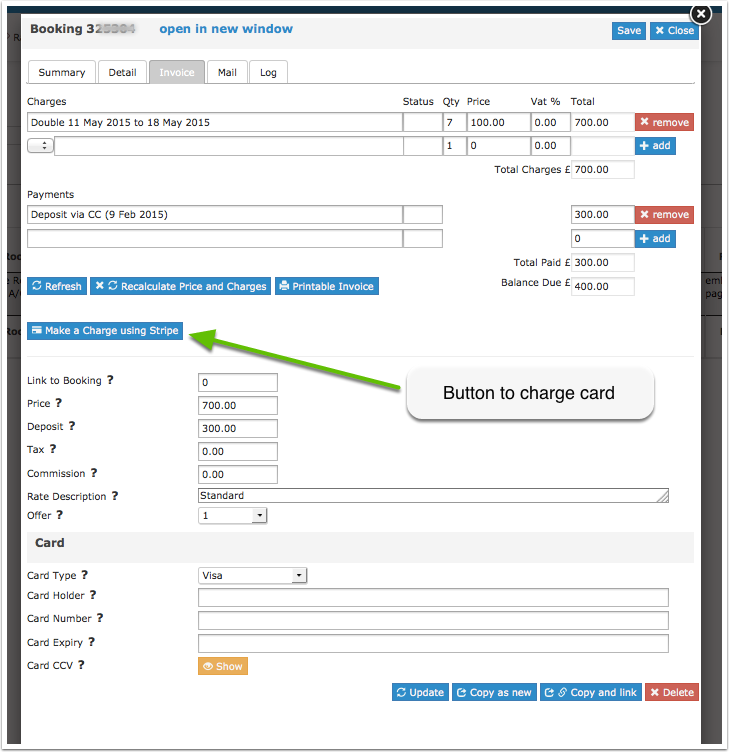
Task: Focus the Tax input field
Action: point(238,451)
